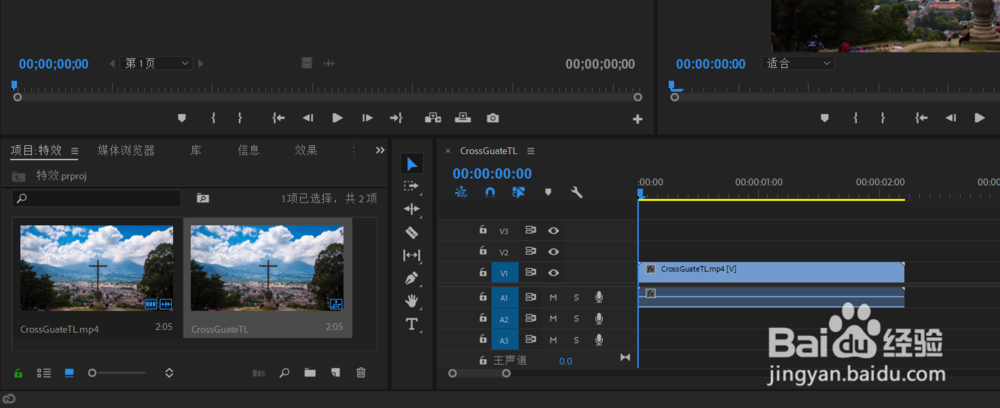
Task: Select the Ripple Edit tool
Action: click(x=412, y=209)
